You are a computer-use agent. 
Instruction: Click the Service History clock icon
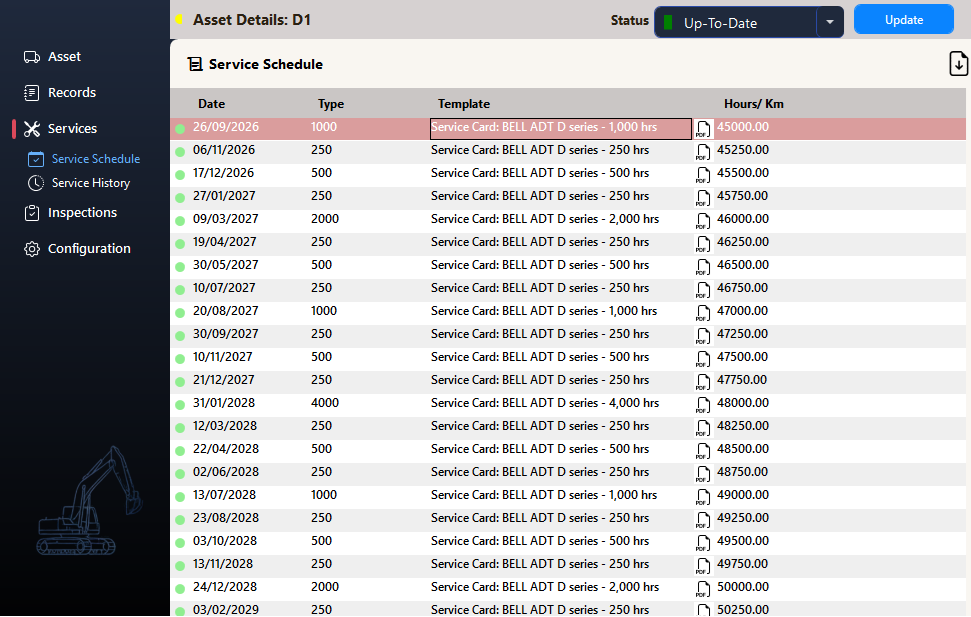(x=36, y=183)
